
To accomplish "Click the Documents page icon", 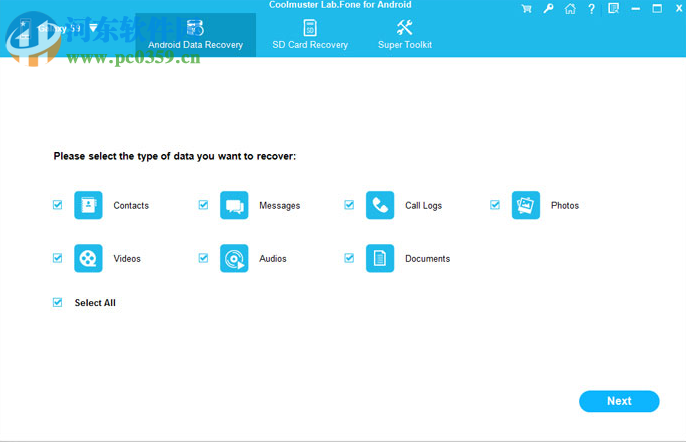I will (380, 258).
